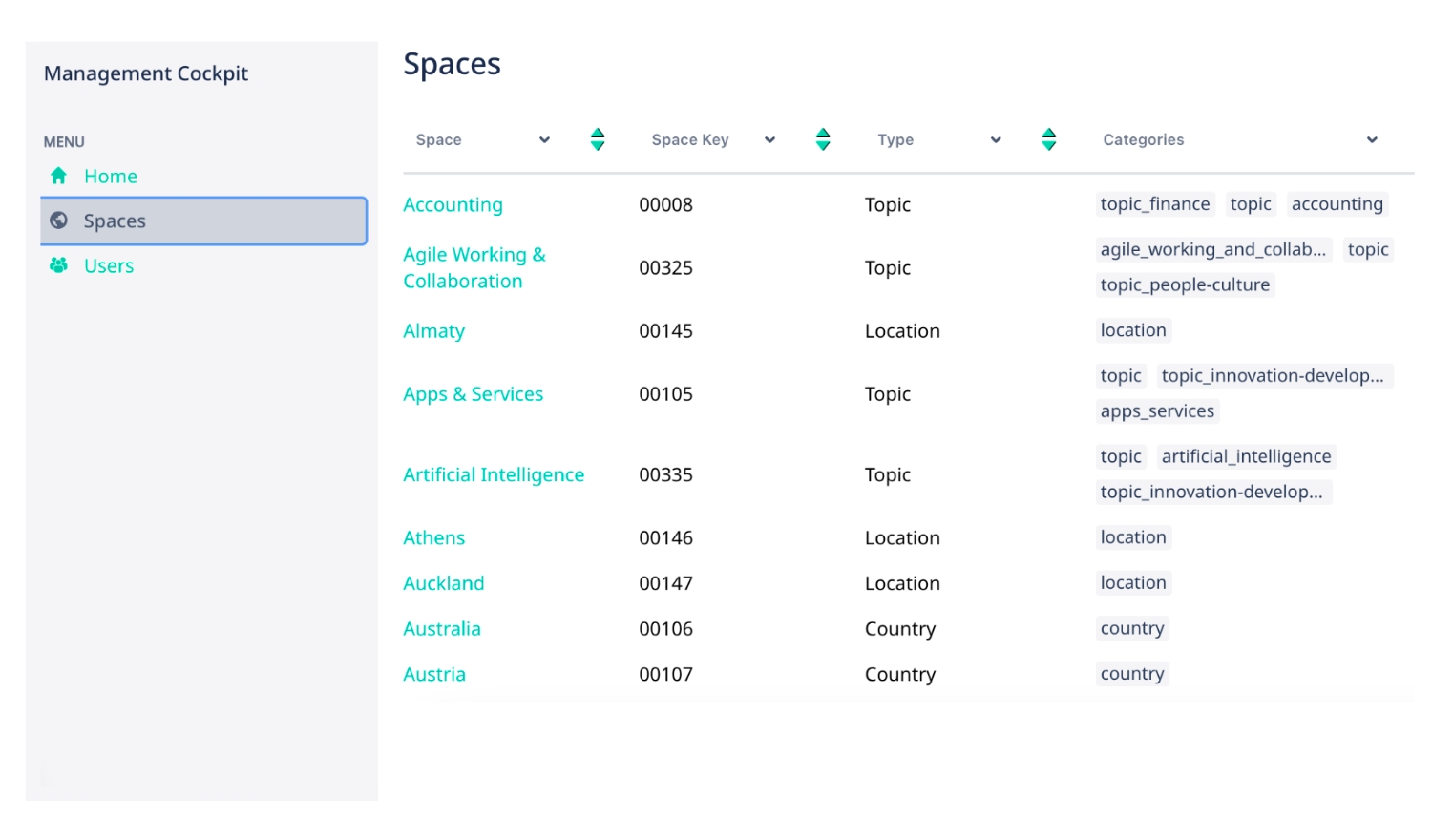Click the topic_finance category tag
The width and height of the screenshot is (1432, 840).
pos(1155,204)
